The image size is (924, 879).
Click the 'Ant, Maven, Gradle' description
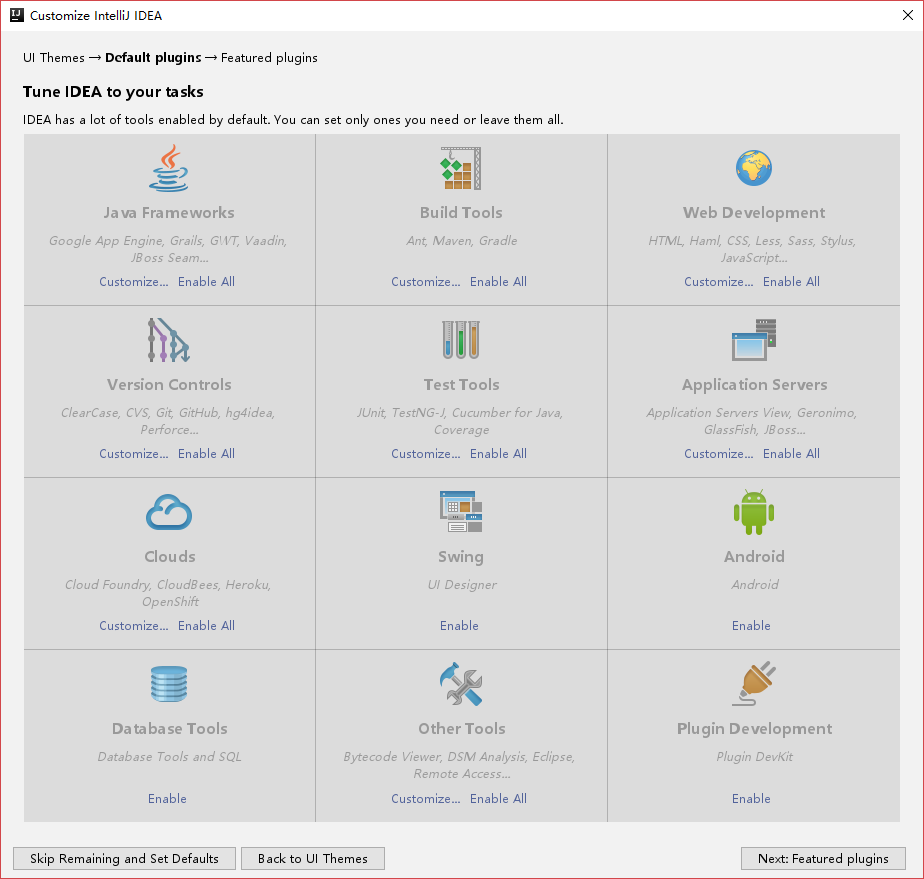tap(461, 240)
